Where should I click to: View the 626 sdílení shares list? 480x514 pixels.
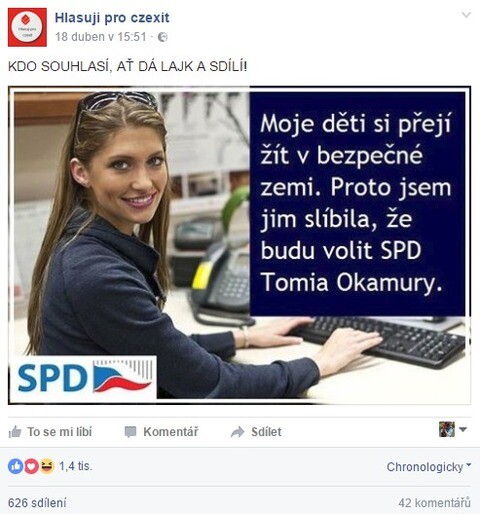click(37, 503)
